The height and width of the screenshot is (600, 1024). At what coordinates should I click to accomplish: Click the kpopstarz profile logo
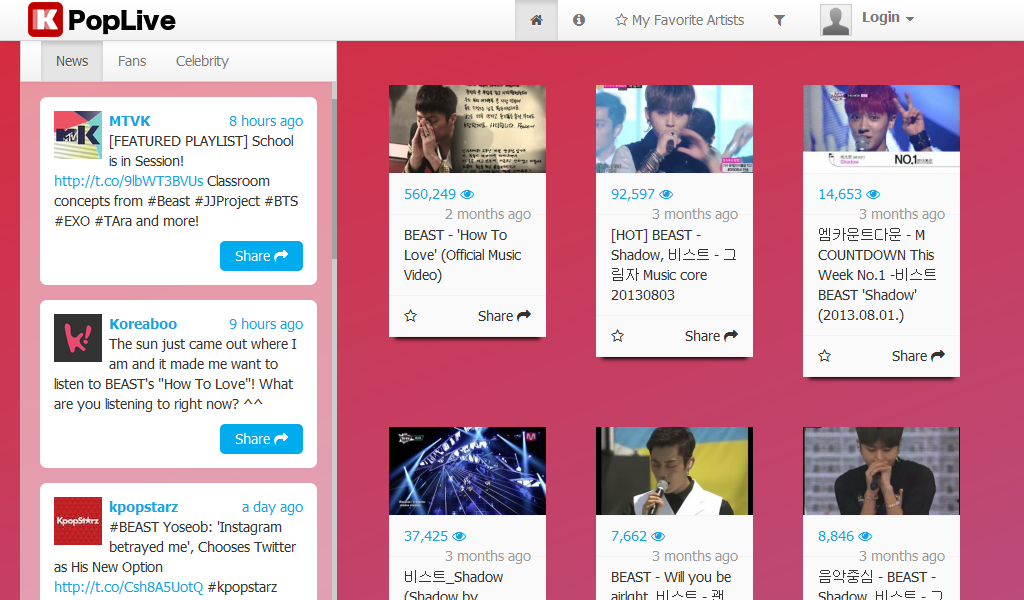(x=78, y=521)
